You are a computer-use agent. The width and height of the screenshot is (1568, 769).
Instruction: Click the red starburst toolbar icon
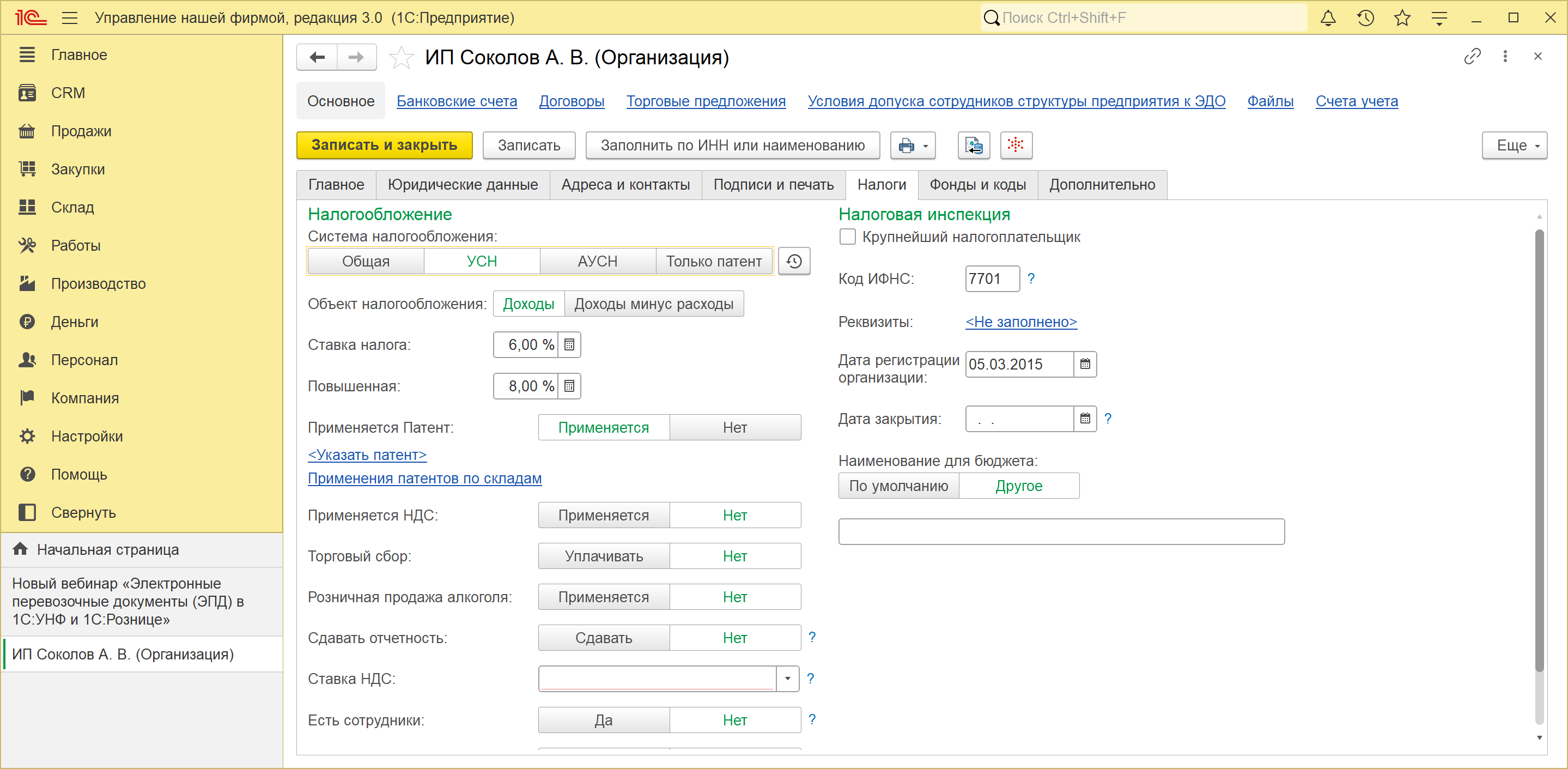pos(1016,146)
